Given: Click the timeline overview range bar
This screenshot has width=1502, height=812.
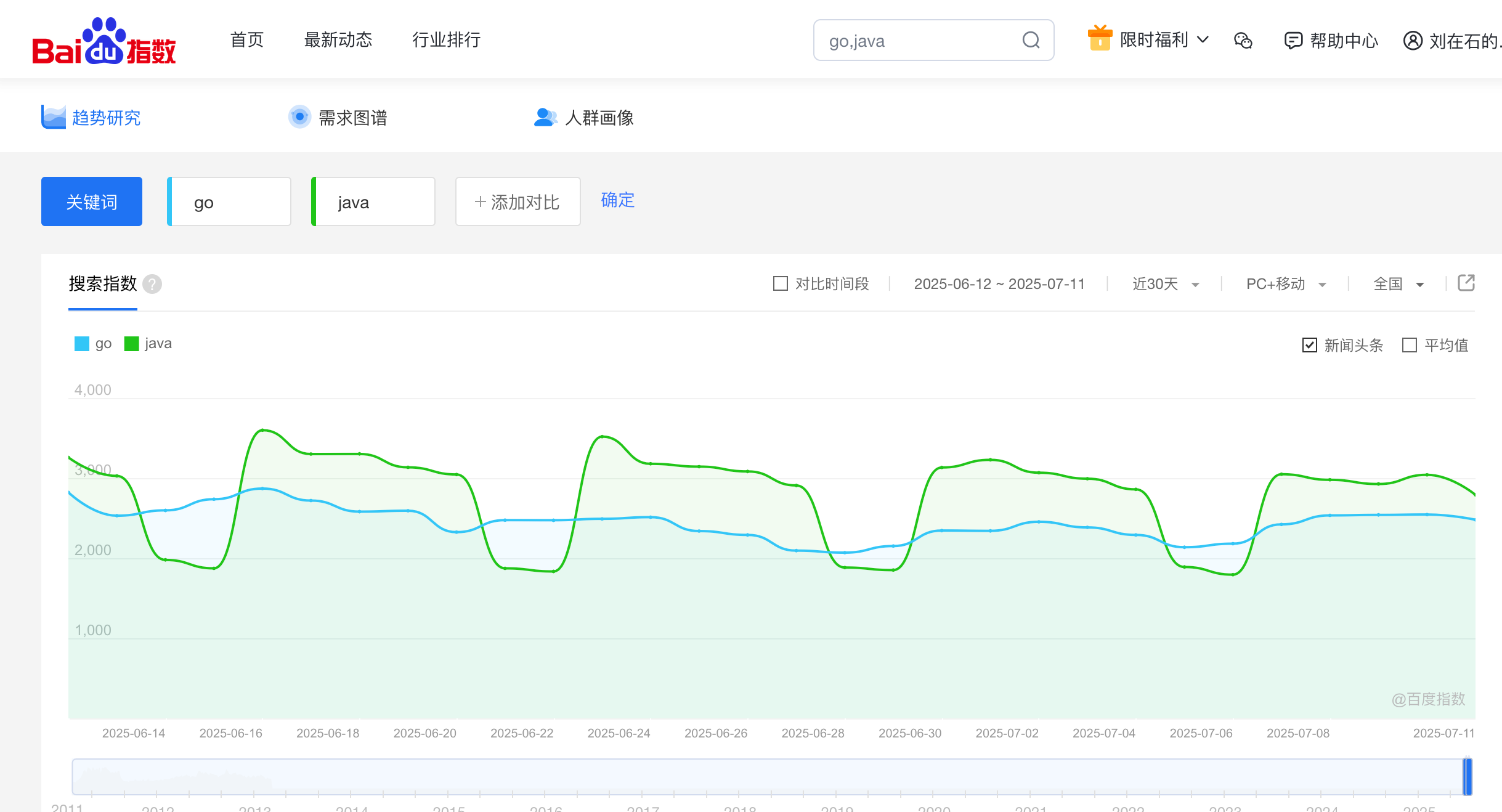Looking at the screenshot, I should tap(772, 777).
